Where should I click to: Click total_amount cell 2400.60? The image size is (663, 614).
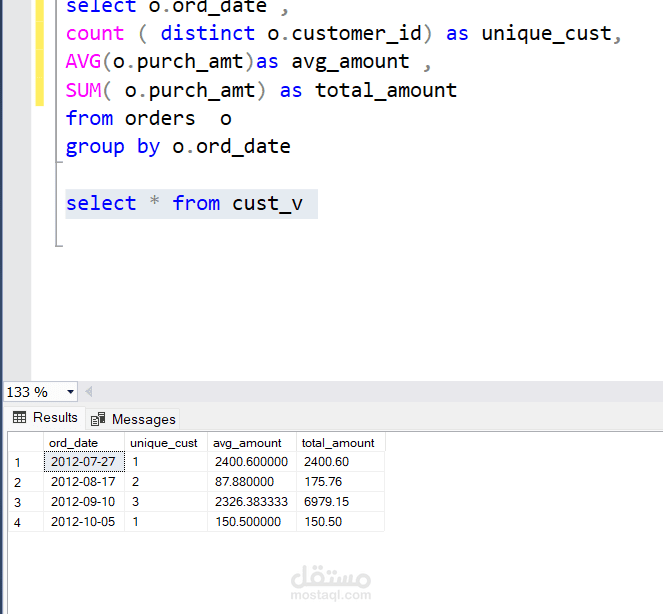(x=341, y=462)
